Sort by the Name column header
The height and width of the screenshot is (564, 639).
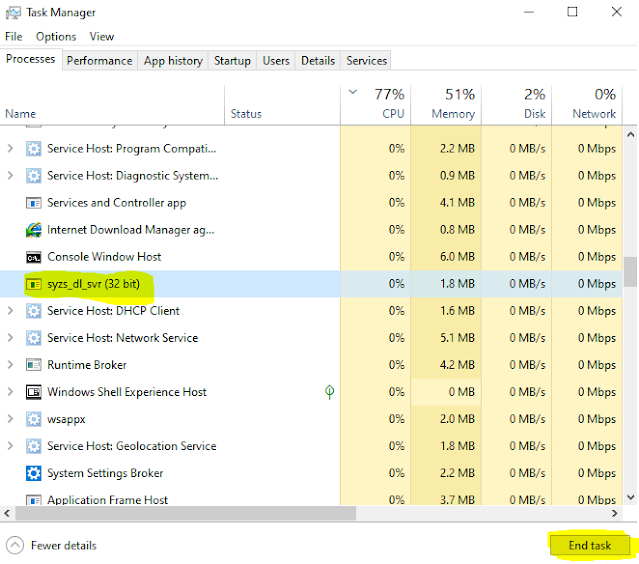(x=112, y=105)
